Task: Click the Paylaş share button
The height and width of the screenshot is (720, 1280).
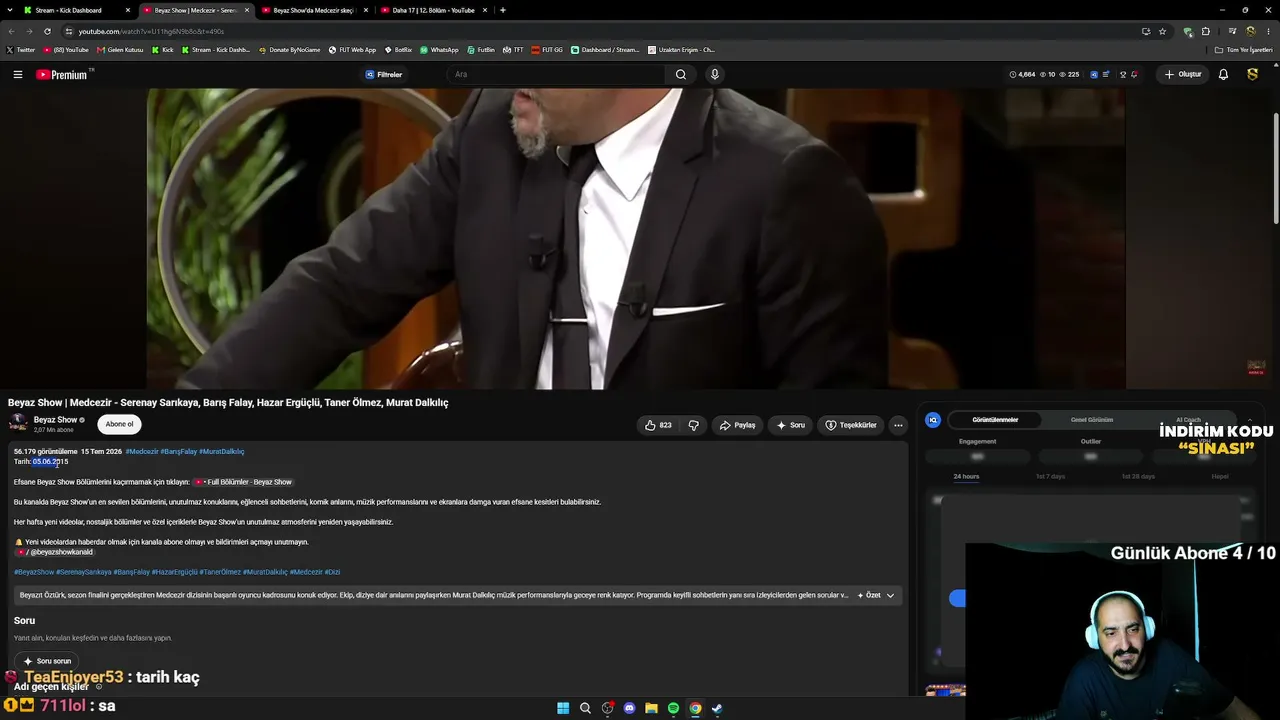Action: pos(737,425)
